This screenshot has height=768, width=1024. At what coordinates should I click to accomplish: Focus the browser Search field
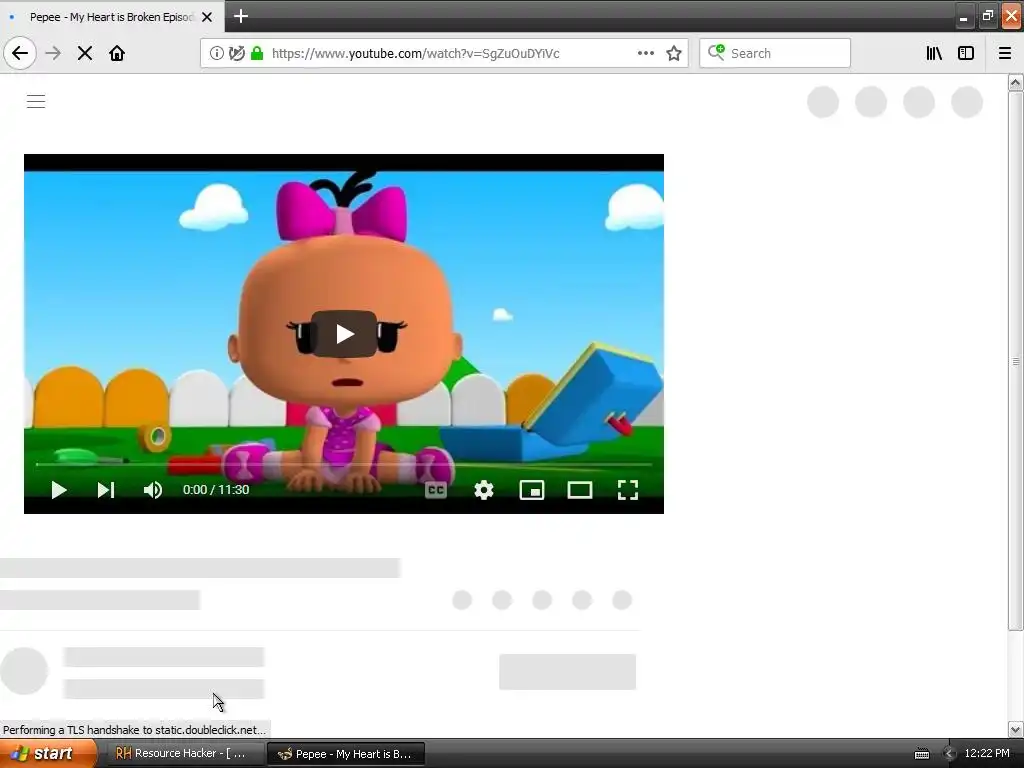pyautogui.click(x=775, y=53)
